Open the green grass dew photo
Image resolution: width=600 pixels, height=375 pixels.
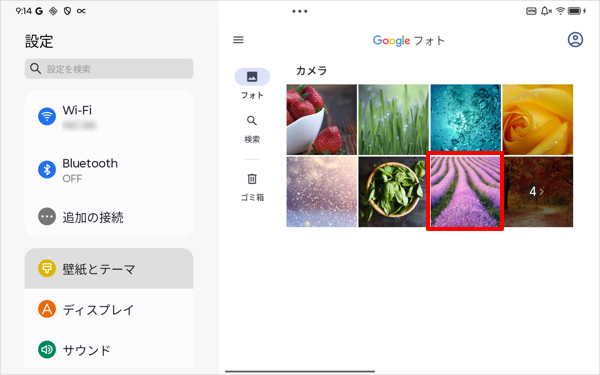tap(393, 119)
